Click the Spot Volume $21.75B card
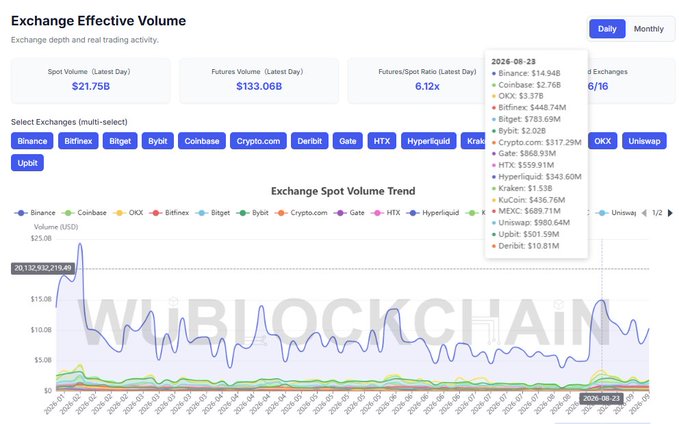The width and height of the screenshot is (679, 424). 91,81
